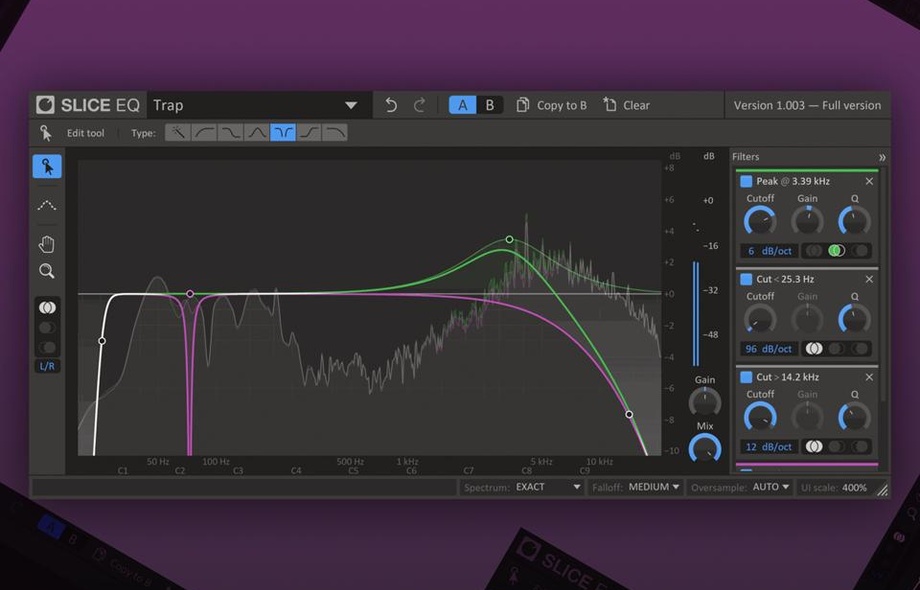Collapse the Filters panel with the chevron
920x590 pixels.
(x=883, y=156)
